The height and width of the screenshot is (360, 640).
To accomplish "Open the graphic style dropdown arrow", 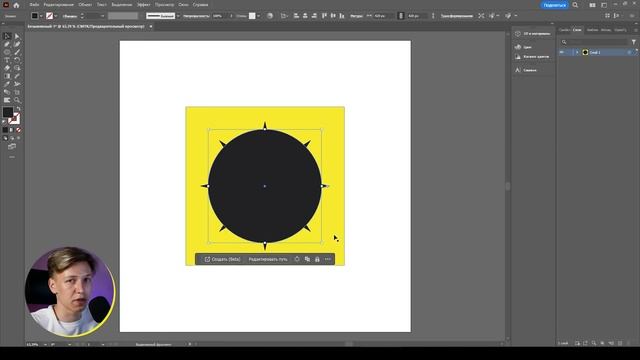I will point(258,16).
